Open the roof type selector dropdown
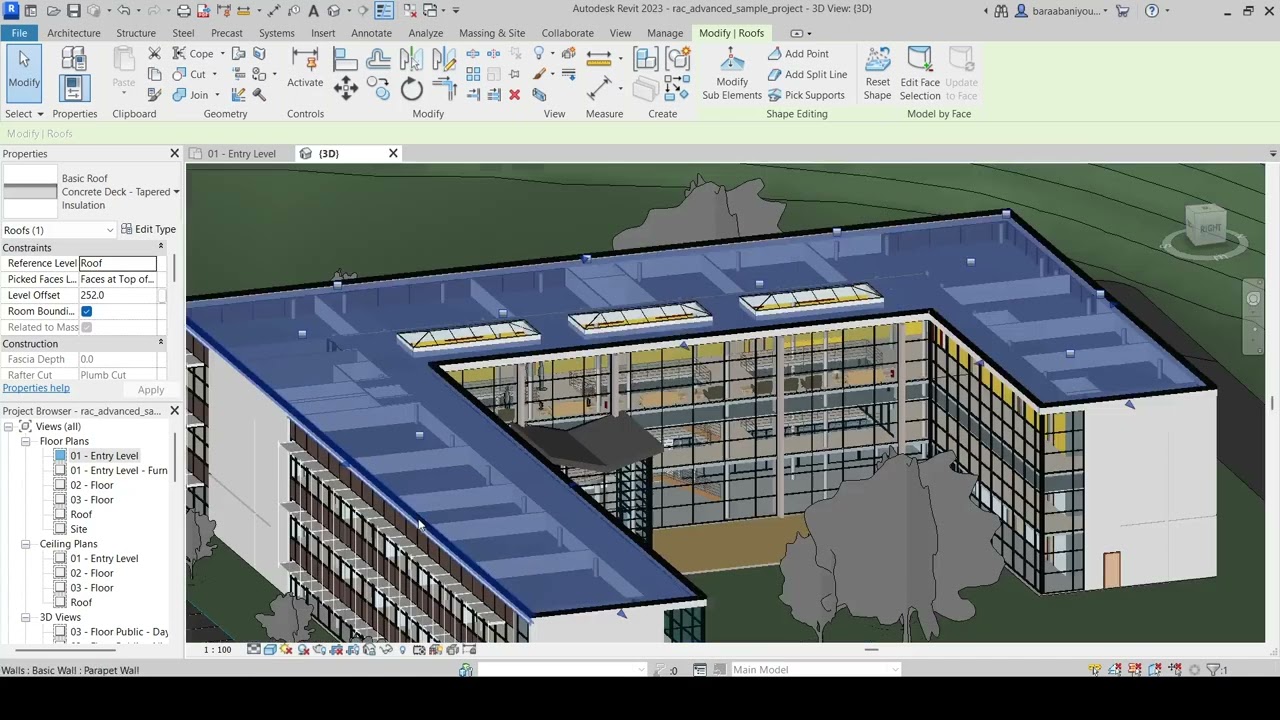1280x720 pixels. 176,192
